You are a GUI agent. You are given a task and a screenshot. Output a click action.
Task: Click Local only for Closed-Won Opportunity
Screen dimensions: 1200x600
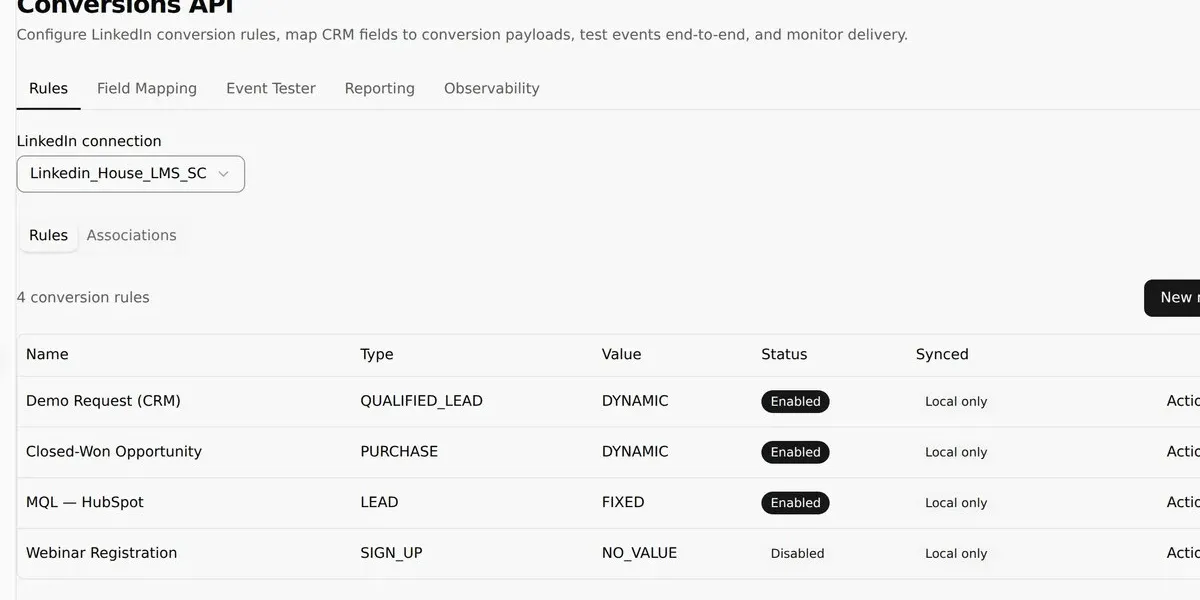[x=956, y=452]
